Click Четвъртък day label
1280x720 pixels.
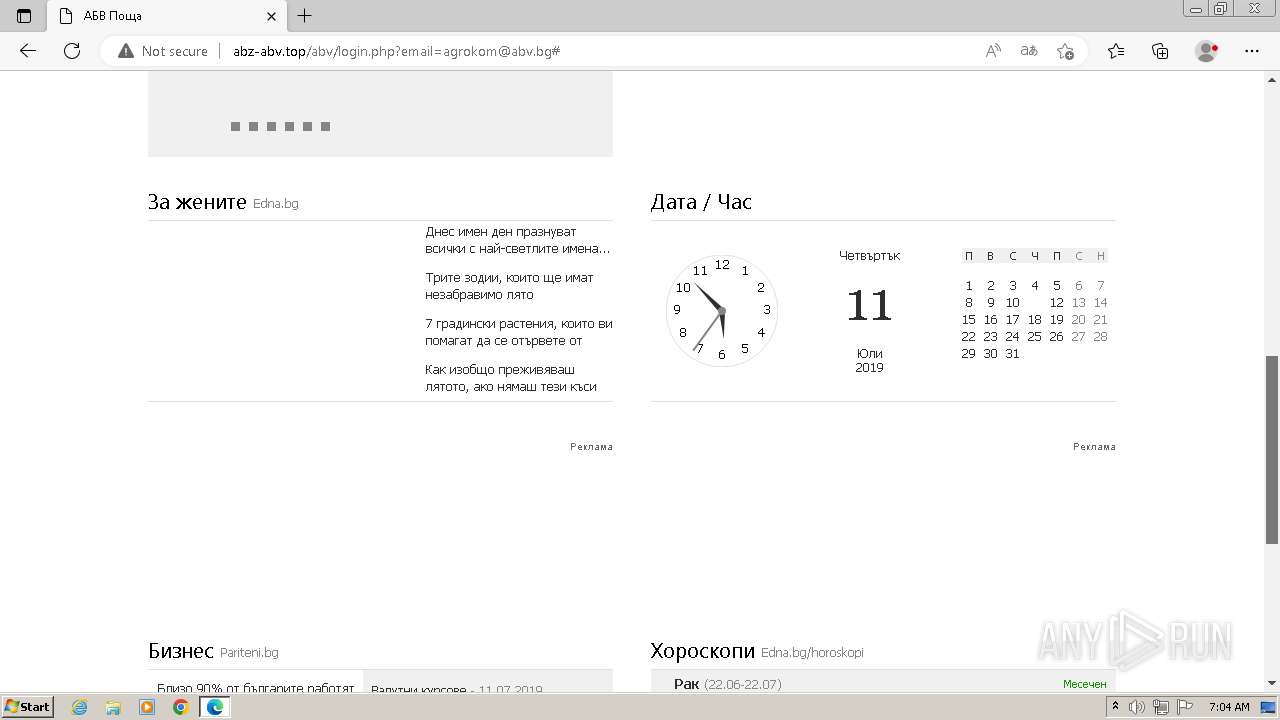tap(870, 256)
